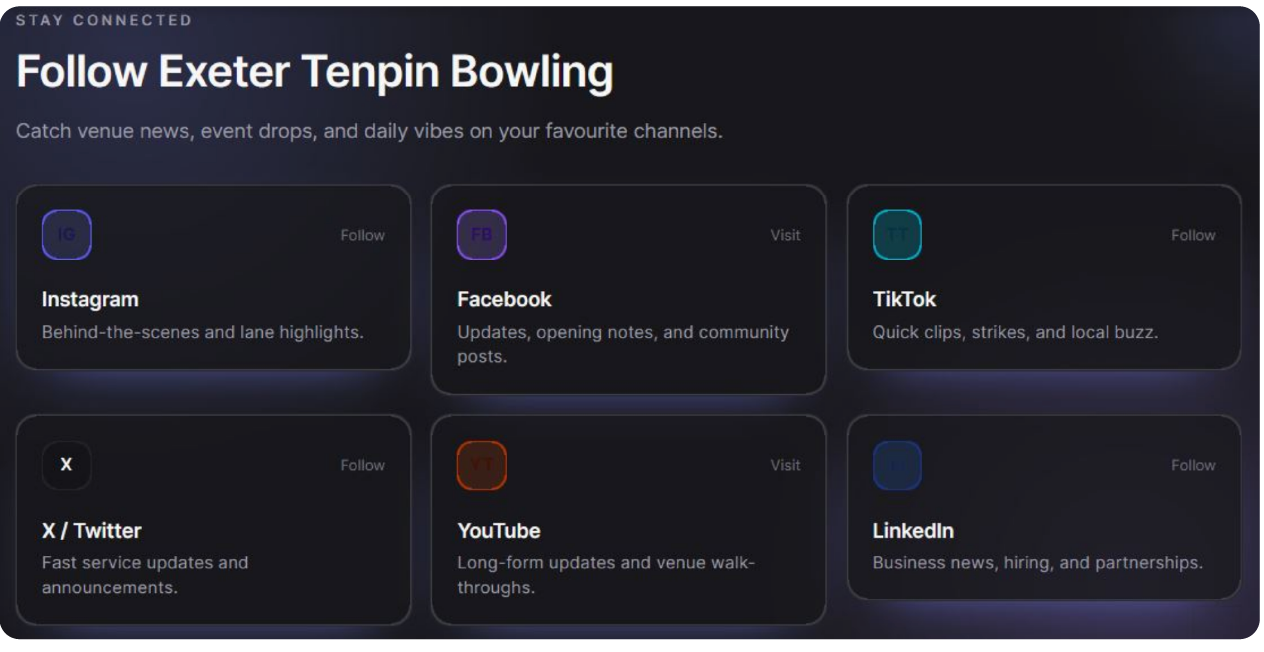Click the orange YouTube icon badge
This screenshot has height=652, width=1264.
click(x=482, y=465)
